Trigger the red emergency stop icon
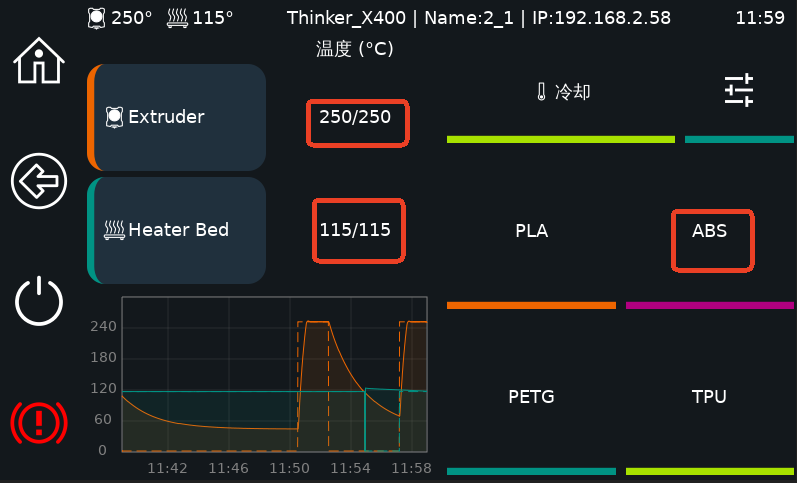797x483 pixels. point(38,422)
